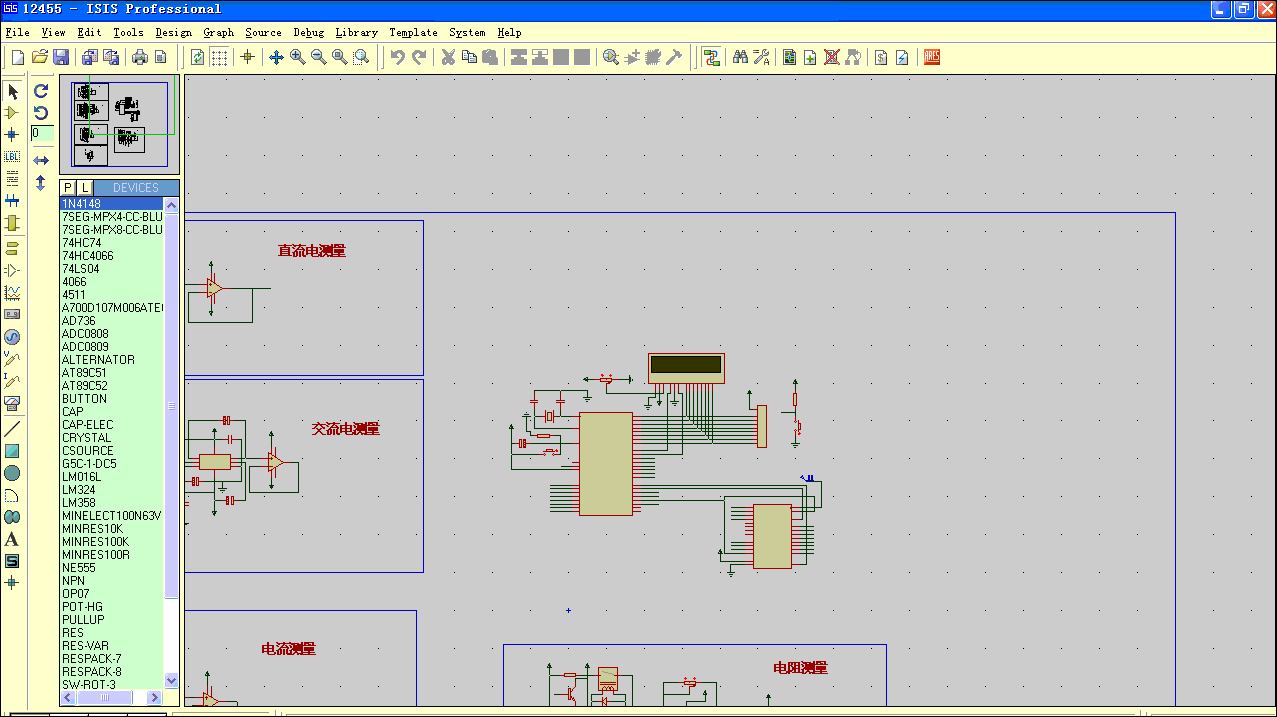Toggle the grid display in the toolbar
This screenshot has height=717, width=1277.
click(219, 57)
